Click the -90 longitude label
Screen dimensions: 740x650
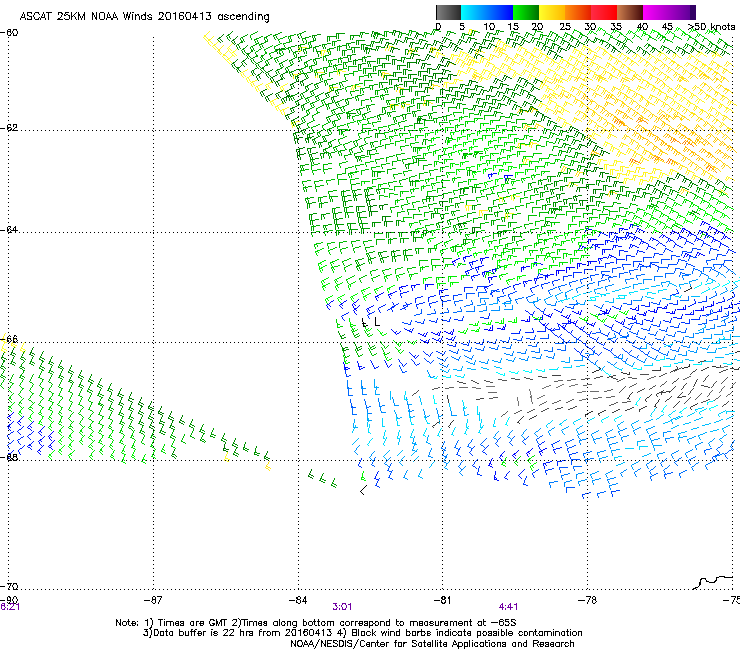point(9,600)
